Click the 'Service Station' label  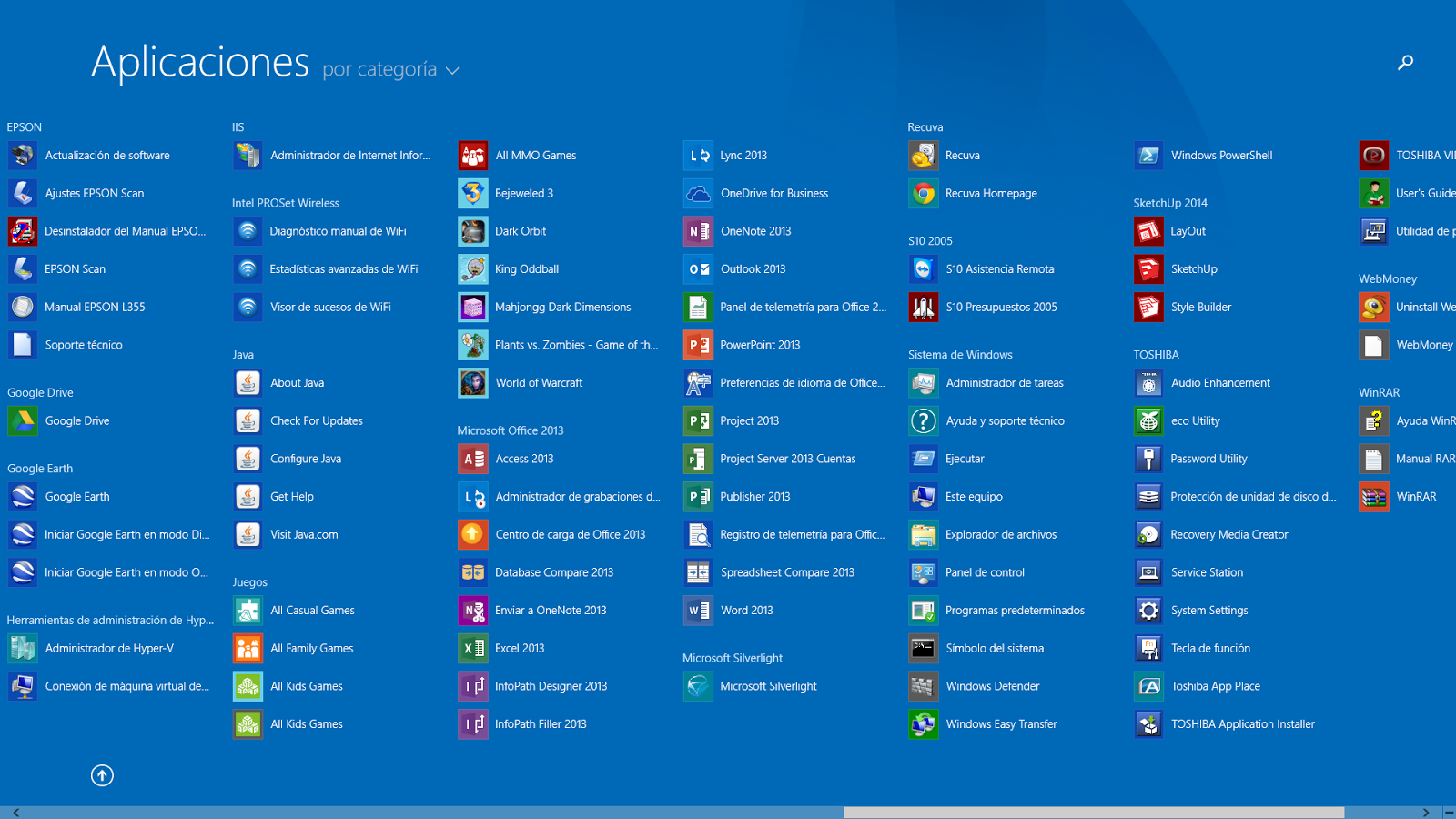pyautogui.click(x=1207, y=572)
